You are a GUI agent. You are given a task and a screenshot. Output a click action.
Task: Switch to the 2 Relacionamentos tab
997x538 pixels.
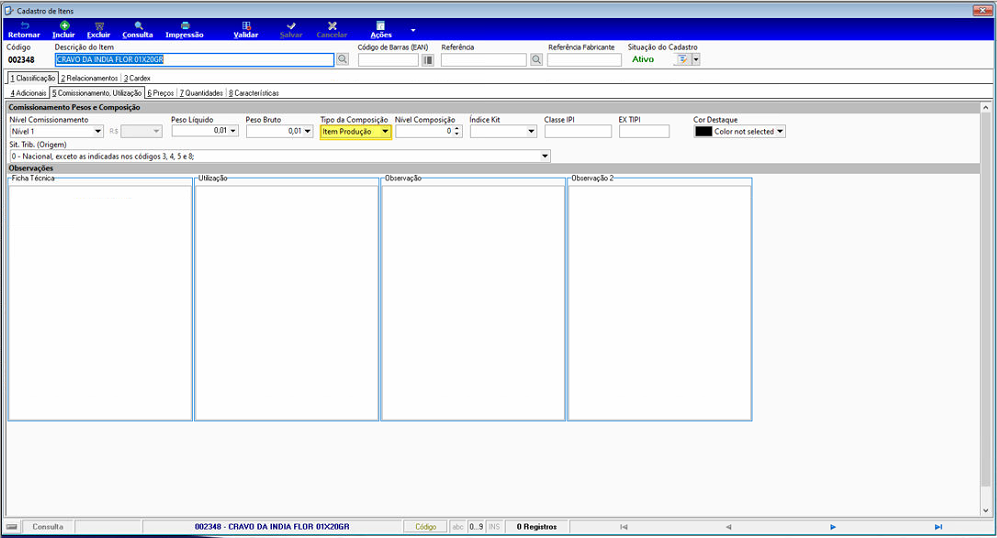(x=90, y=78)
